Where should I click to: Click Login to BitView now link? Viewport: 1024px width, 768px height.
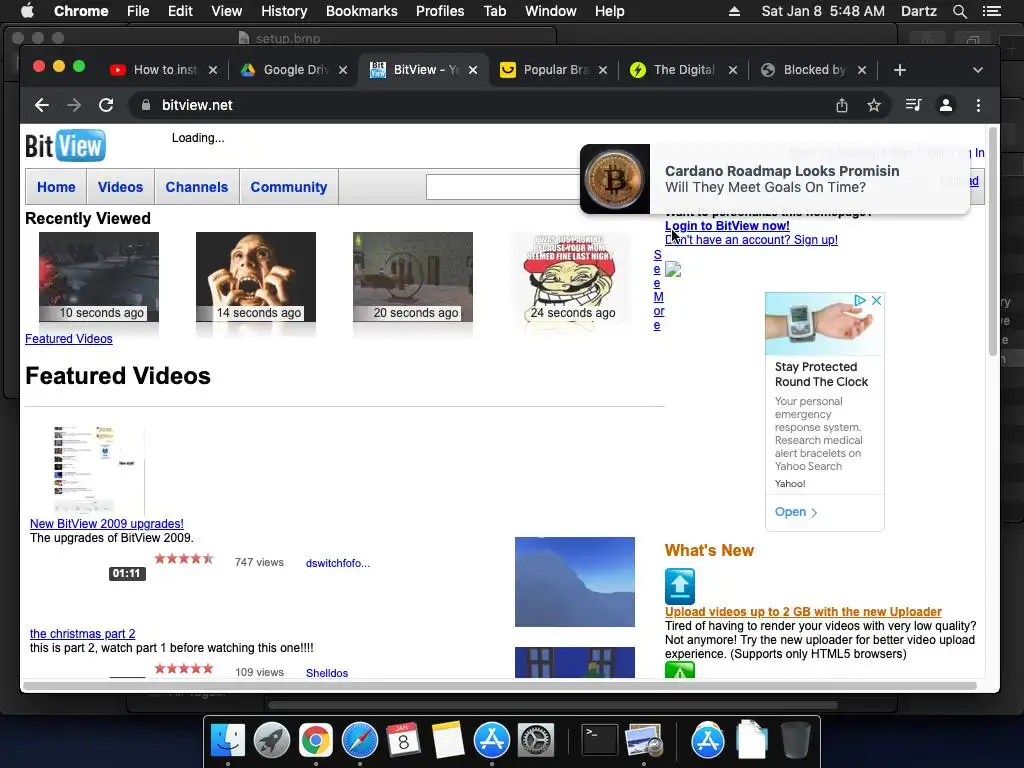727,226
